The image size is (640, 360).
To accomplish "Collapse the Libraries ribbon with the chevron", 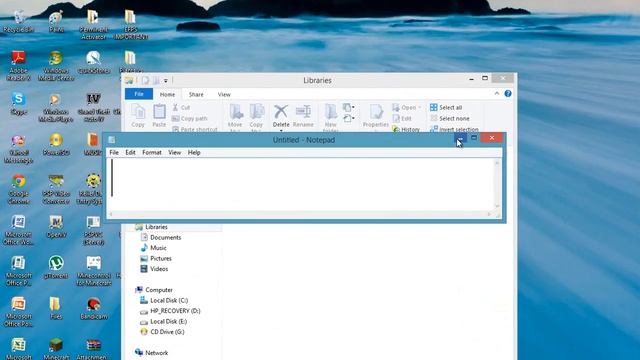I will point(497,93).
